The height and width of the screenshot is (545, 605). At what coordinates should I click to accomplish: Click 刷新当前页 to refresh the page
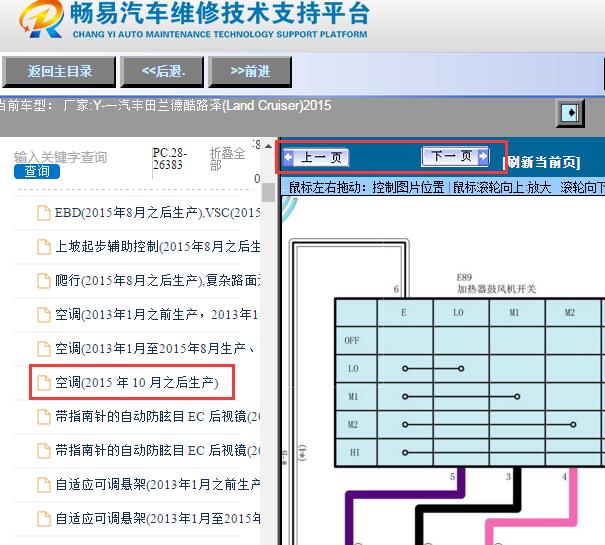point(542,162)
